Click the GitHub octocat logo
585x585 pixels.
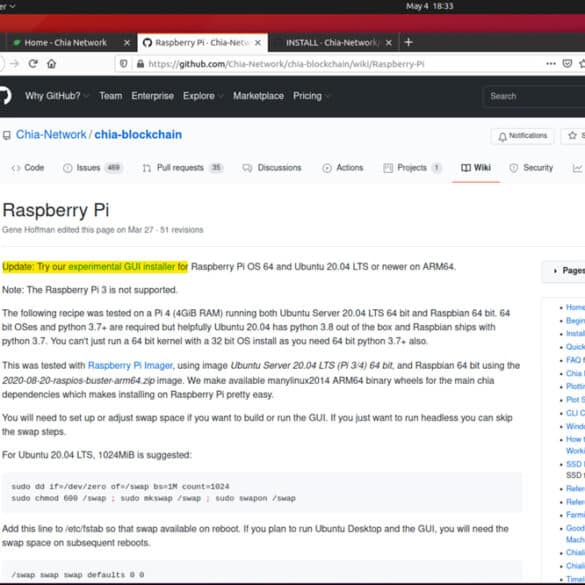pyautogui.click(x=5, y=96)
